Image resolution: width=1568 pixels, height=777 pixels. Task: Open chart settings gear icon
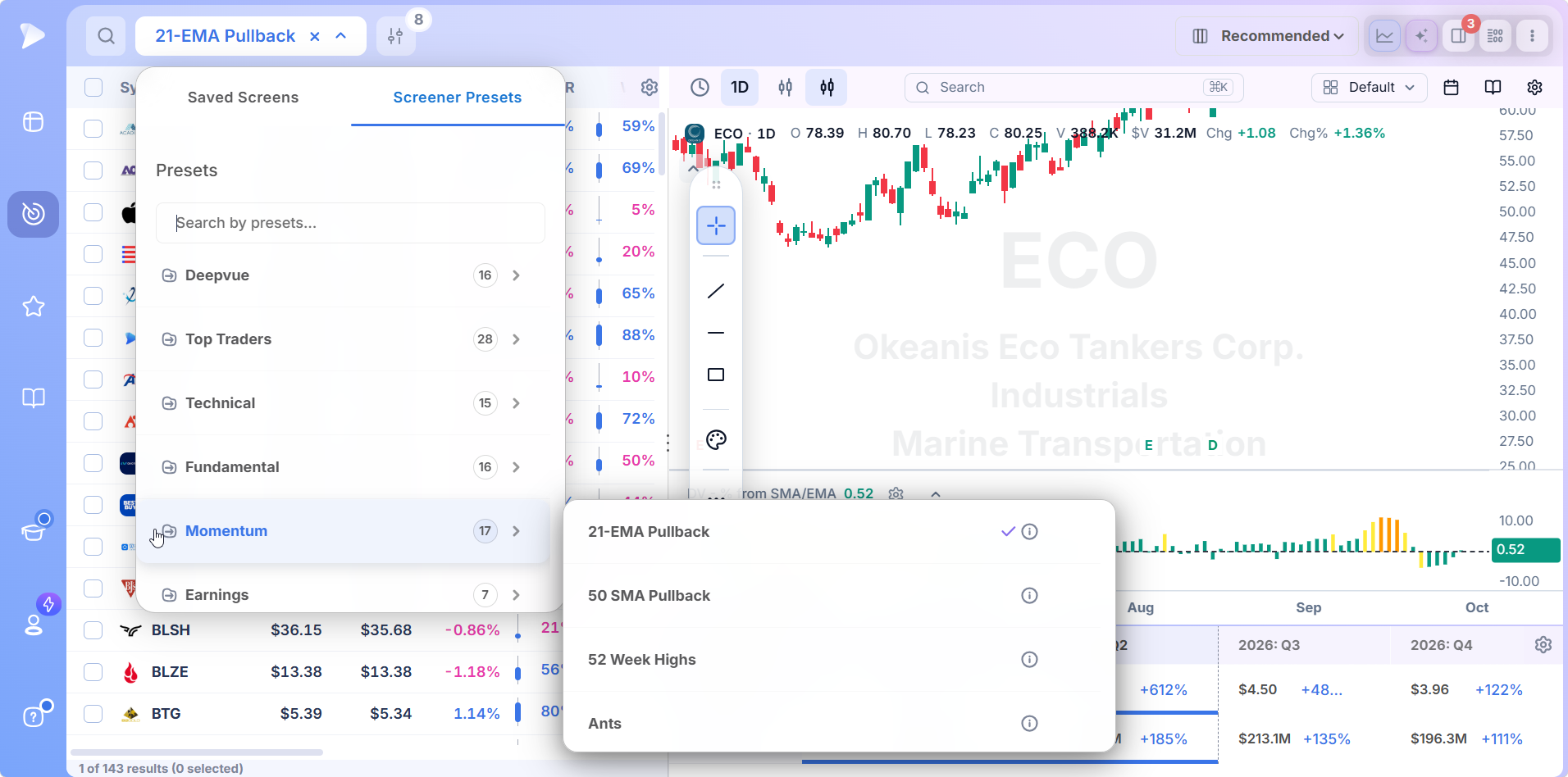coord(1534,87)
